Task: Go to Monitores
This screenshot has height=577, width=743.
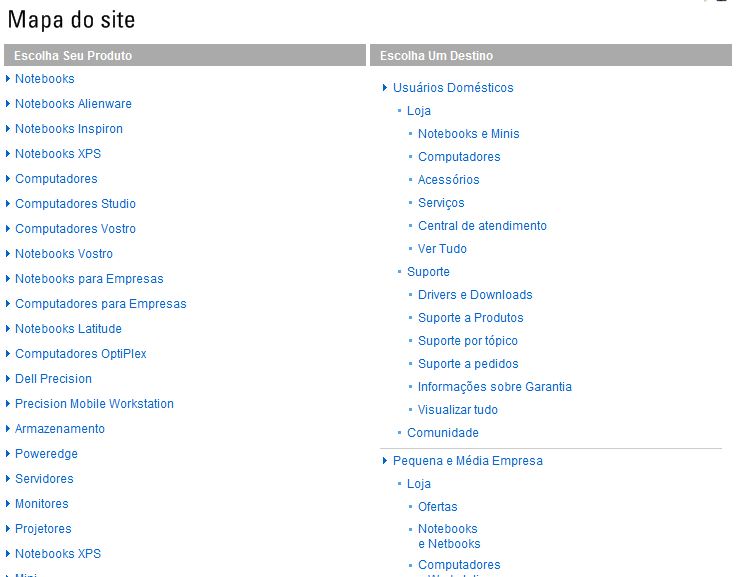Action: 42,504
